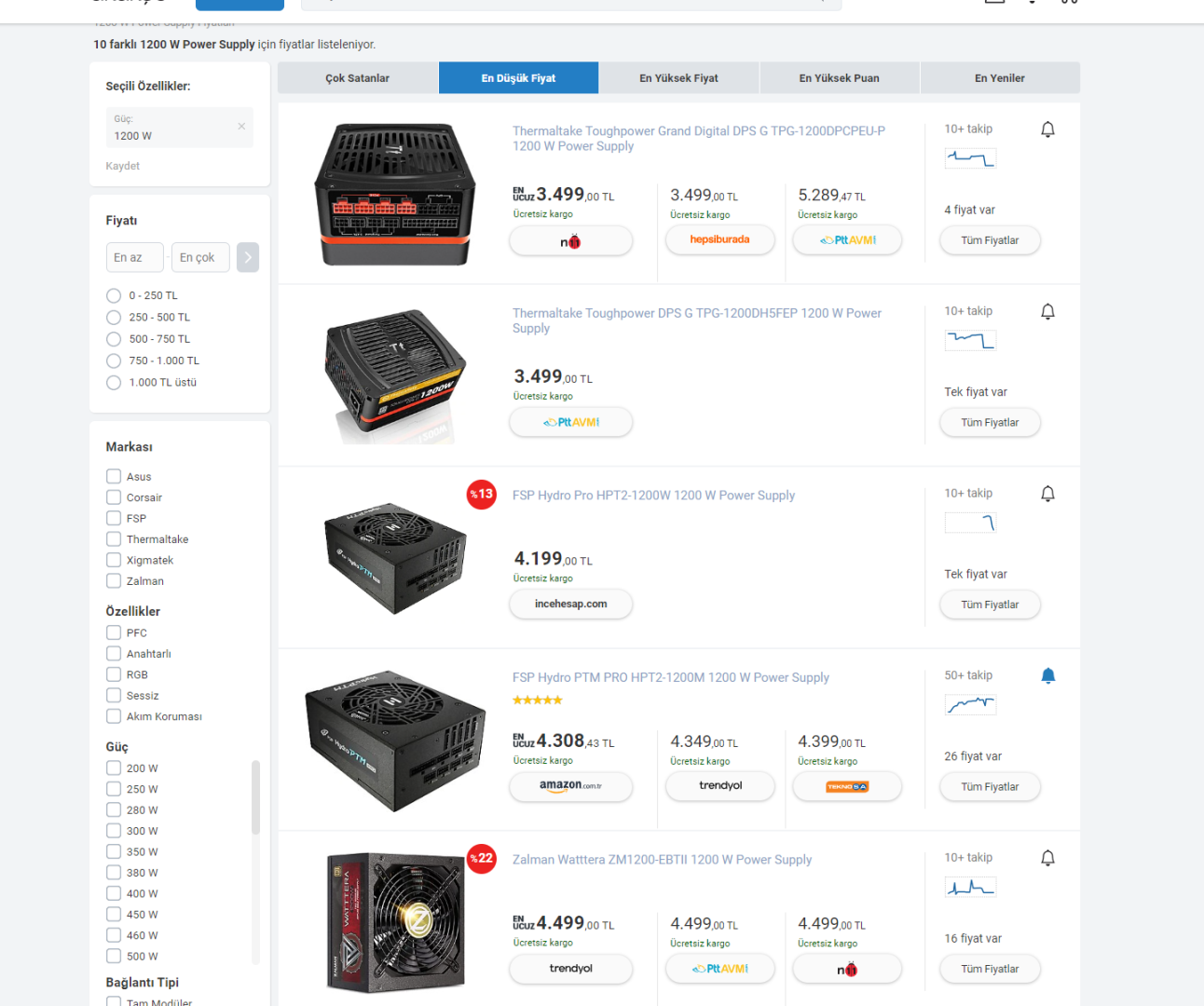Viewport: 1204px width, 1006px height.
Task: Select the 750 - 1.000 TL price range
Action: coord(114,360)
